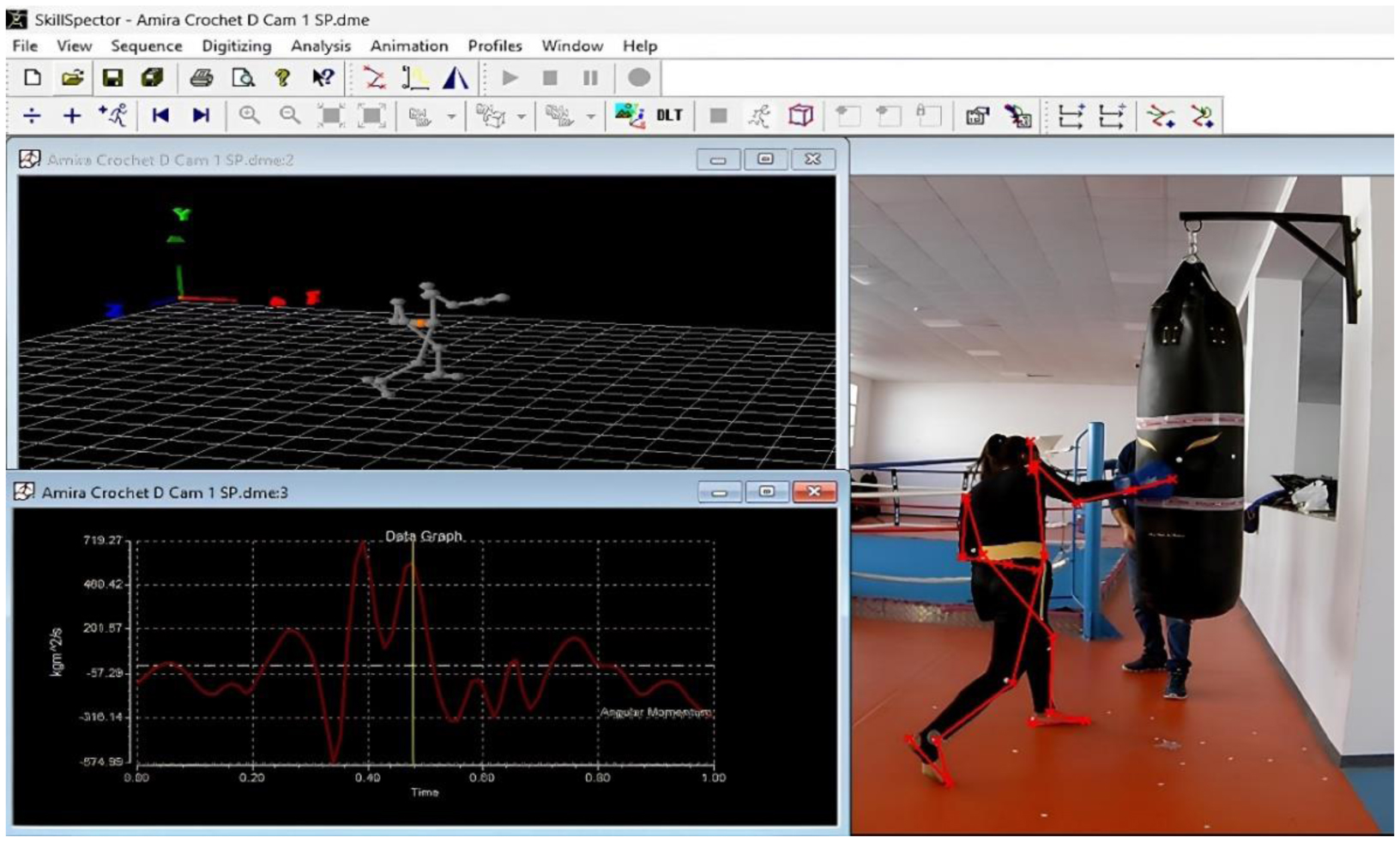Click the yellow time cursor on graph
The image size is (1400, 842).
[x=413, y=652]
